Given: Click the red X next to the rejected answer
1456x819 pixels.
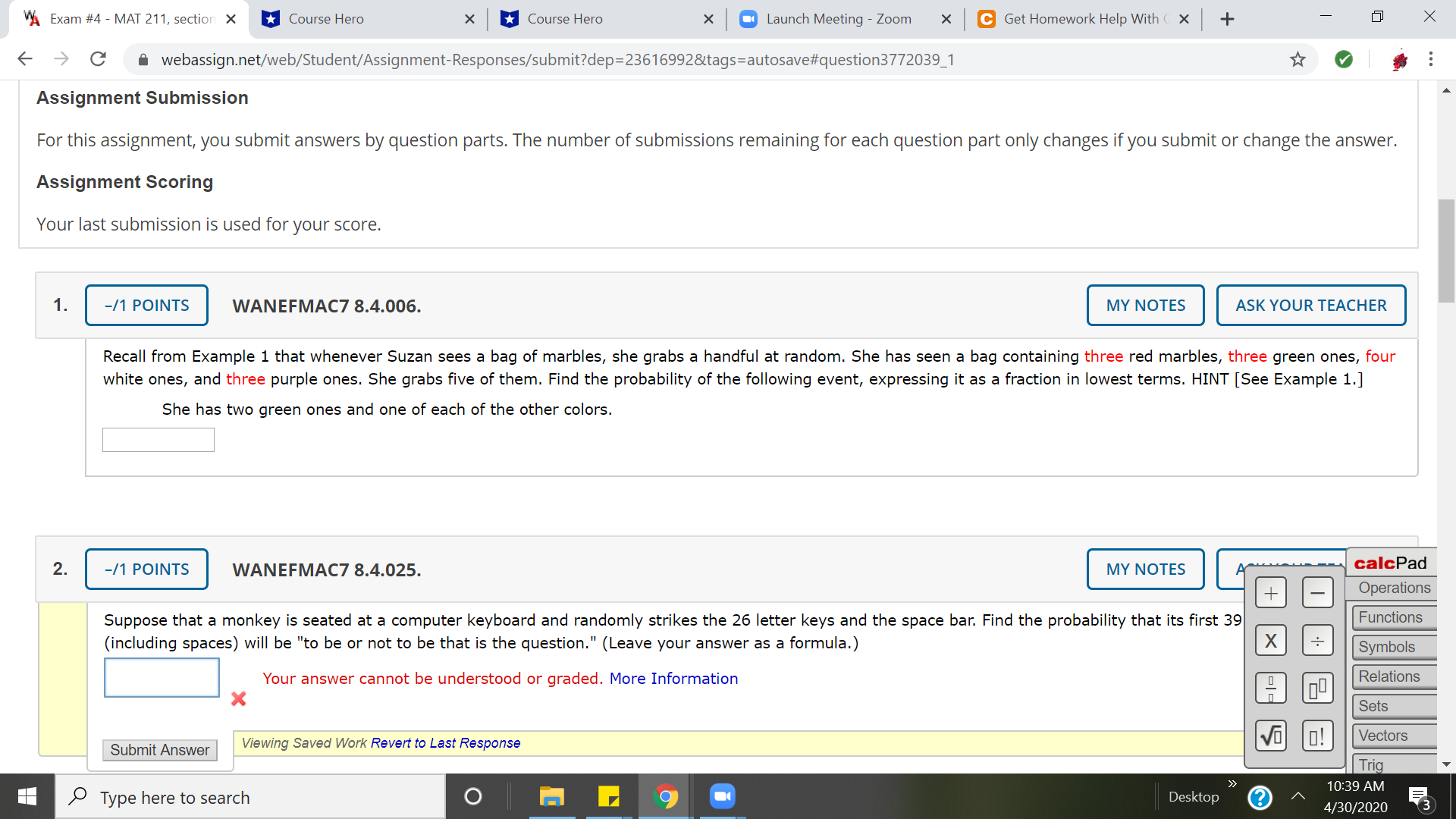Looking at the screenshot, I should (238, 698).
